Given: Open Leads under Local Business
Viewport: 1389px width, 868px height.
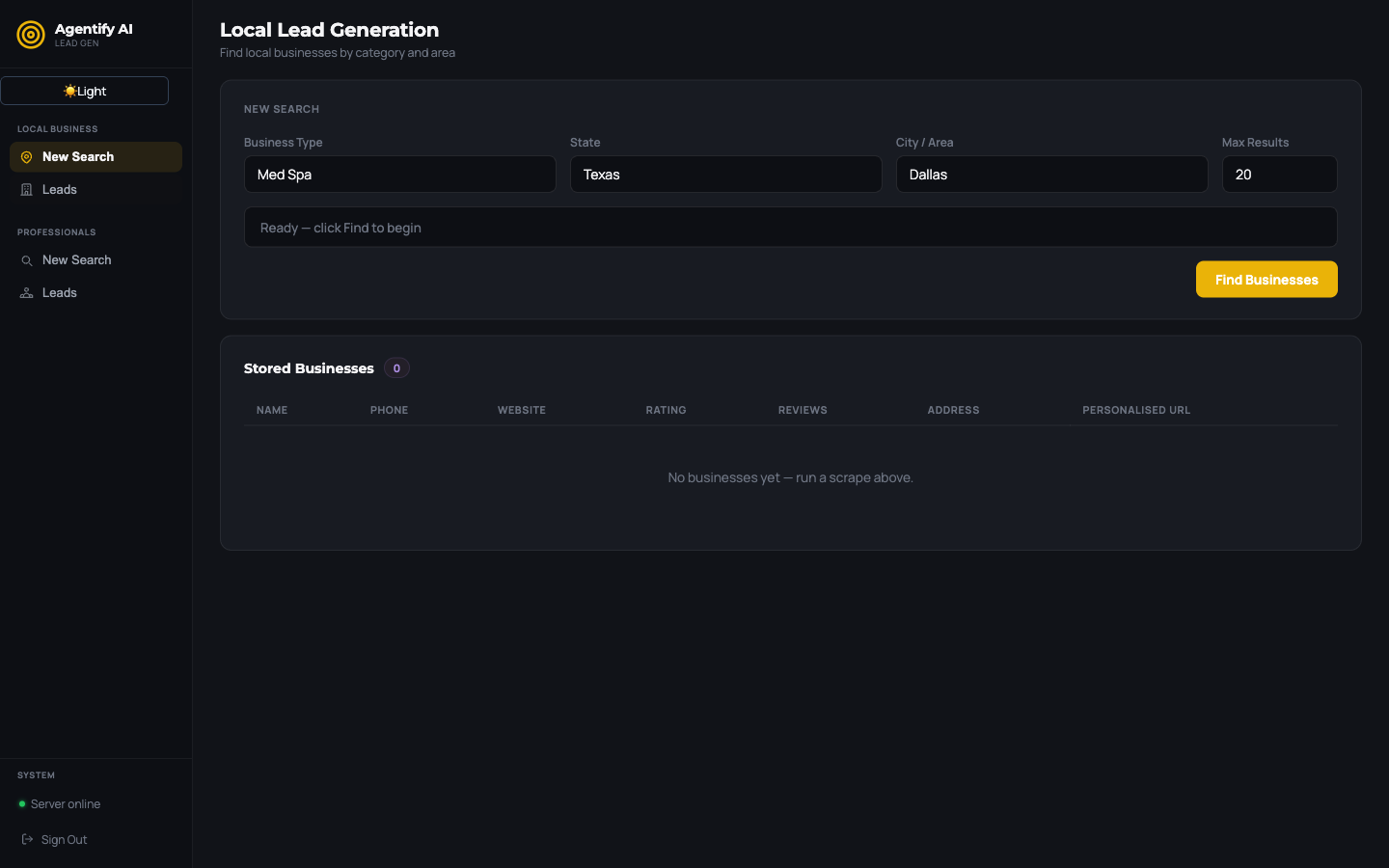Looking at the screenshot, I should click(x=60, y=189).
